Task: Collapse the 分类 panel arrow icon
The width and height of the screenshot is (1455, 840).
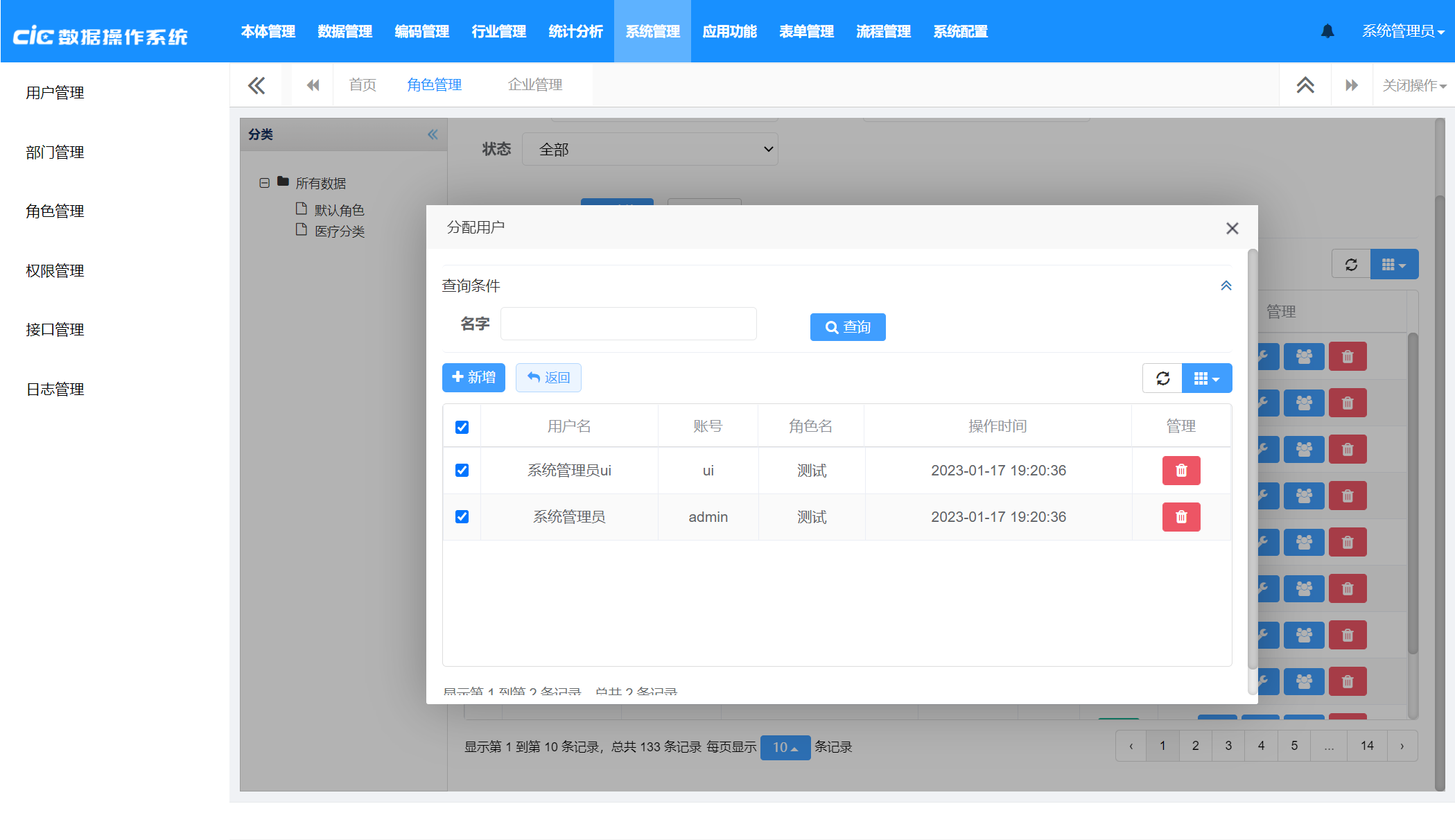Action: click(x=433, y=134)
